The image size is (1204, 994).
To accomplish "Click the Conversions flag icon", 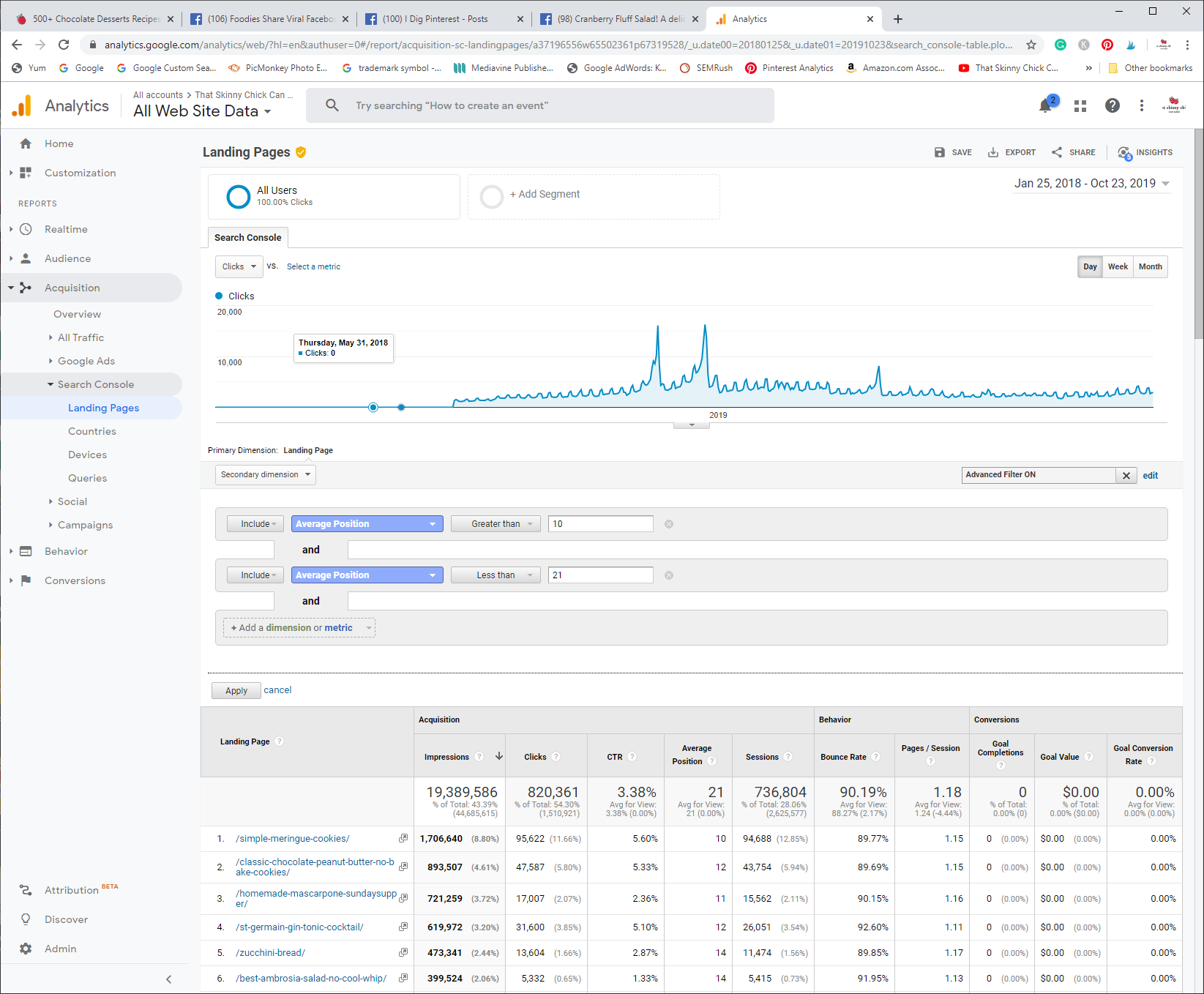I will [26, 580].
